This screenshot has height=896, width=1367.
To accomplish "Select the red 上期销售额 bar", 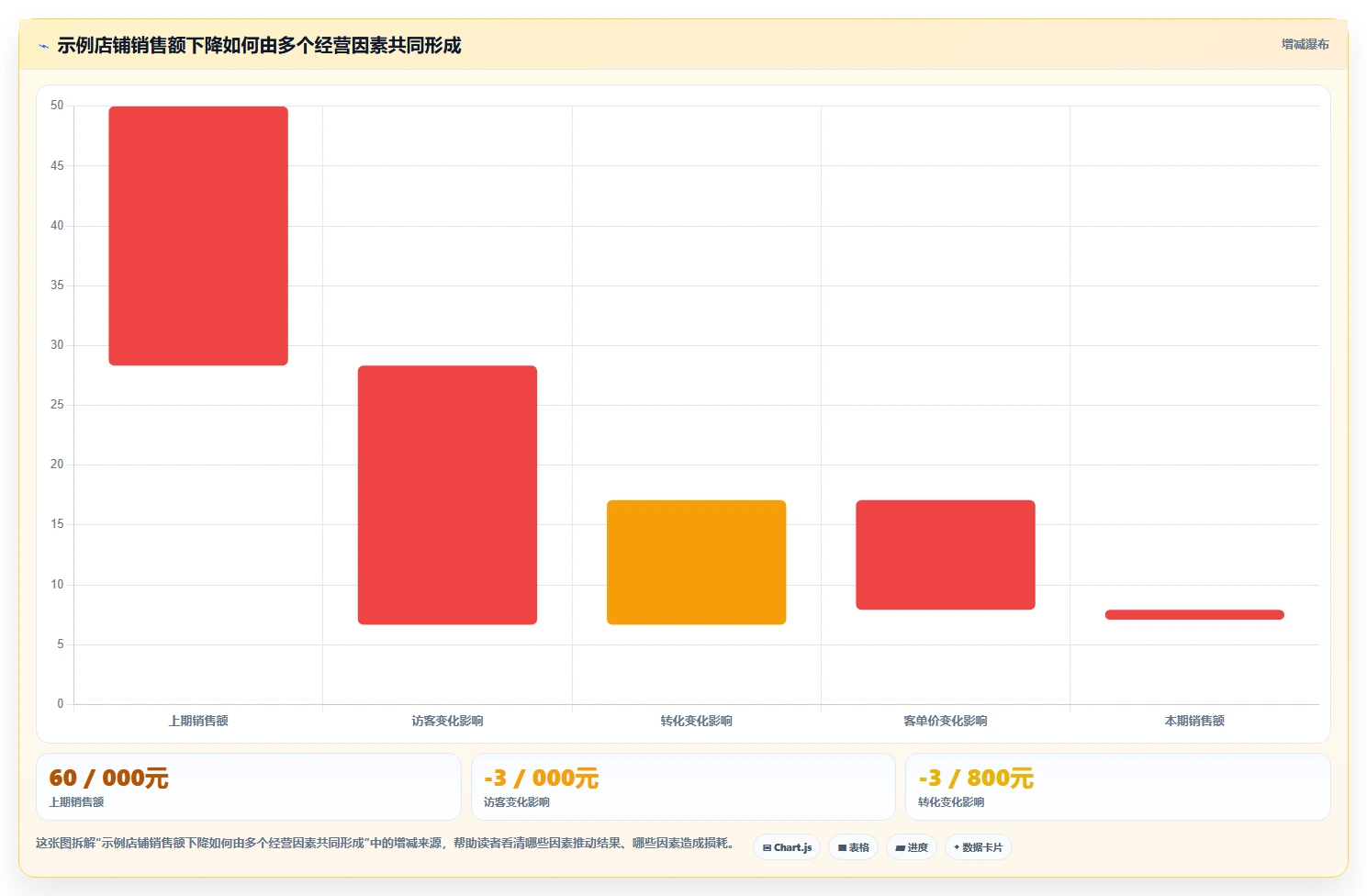I will [x=198, y=236].
